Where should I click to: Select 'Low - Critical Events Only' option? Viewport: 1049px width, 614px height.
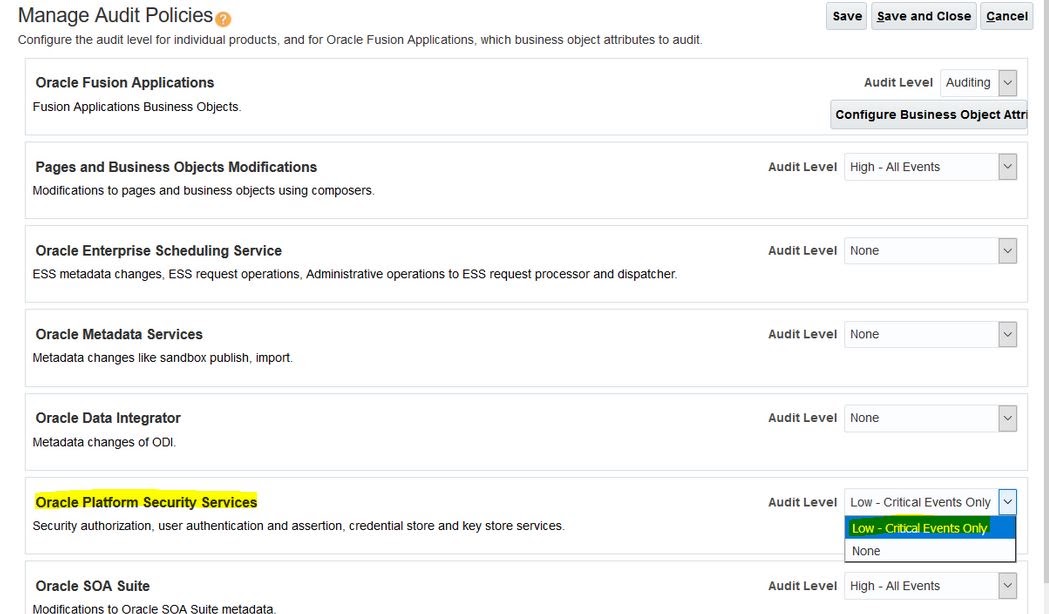pos(920,527)
